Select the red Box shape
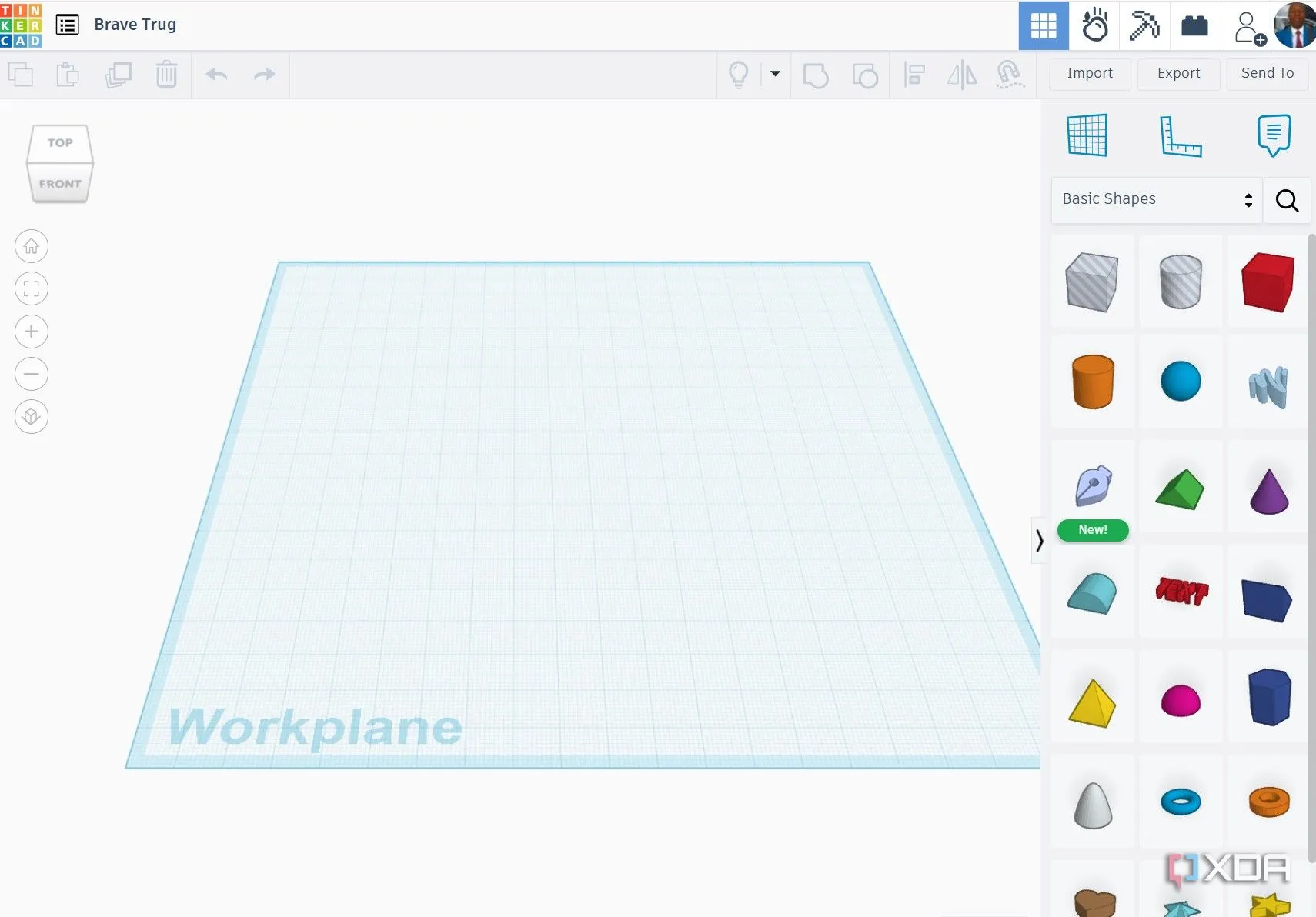Screen dimensions: 1316x917 pyautogui.click(x=1268, y=282)
